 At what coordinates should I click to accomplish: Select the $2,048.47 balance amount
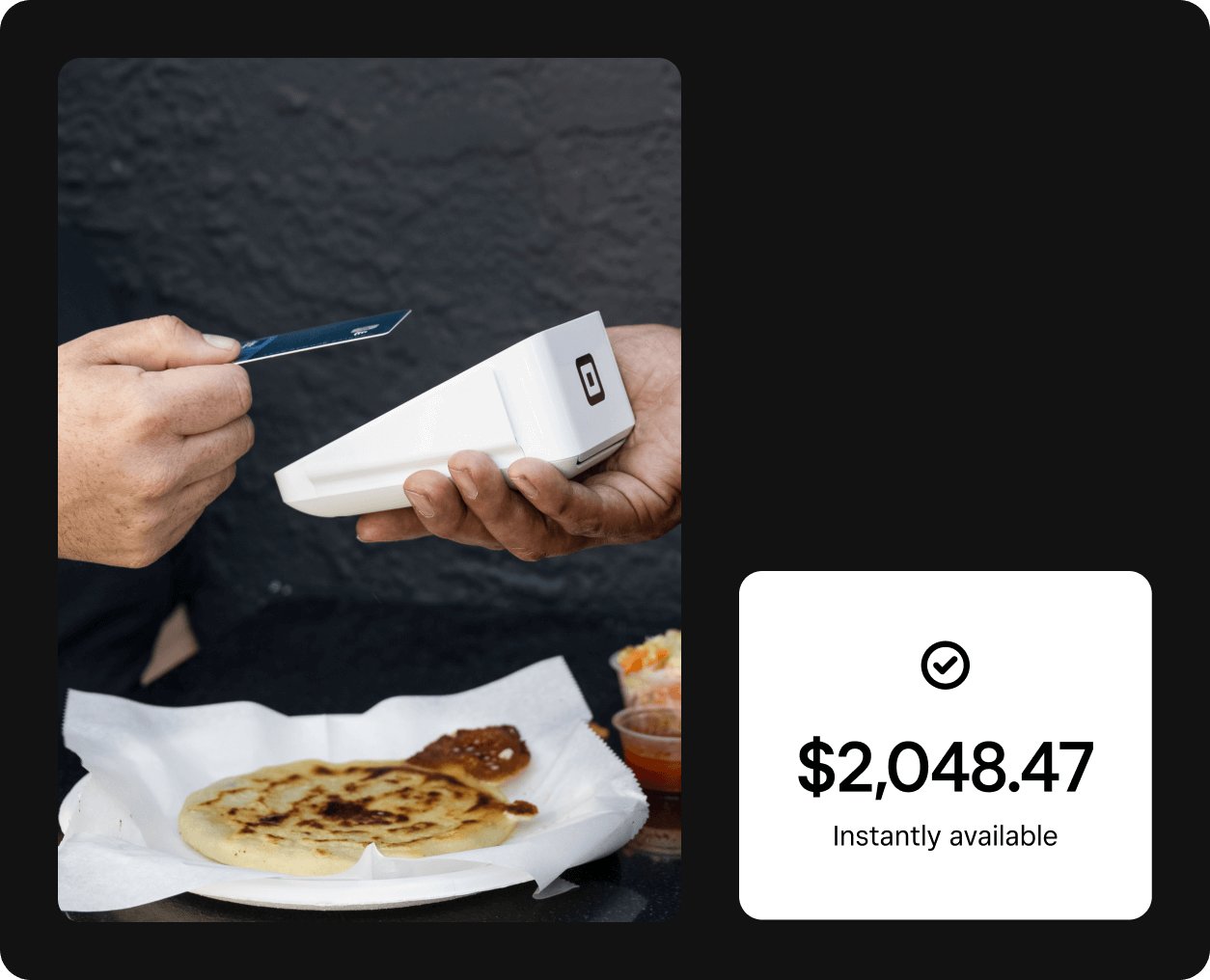tap(945, 768)
